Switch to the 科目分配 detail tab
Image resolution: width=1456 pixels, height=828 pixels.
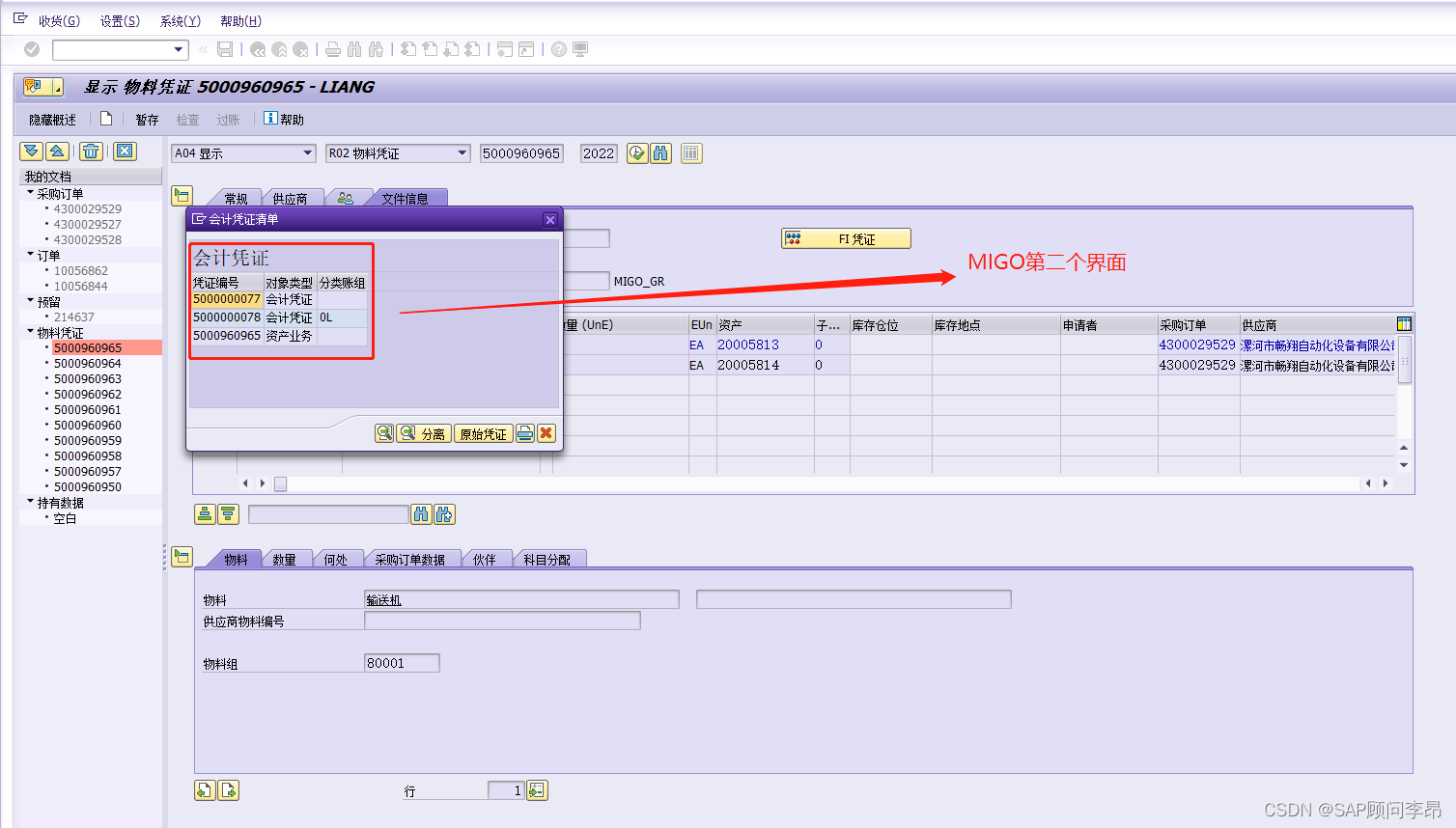point(546,560)
